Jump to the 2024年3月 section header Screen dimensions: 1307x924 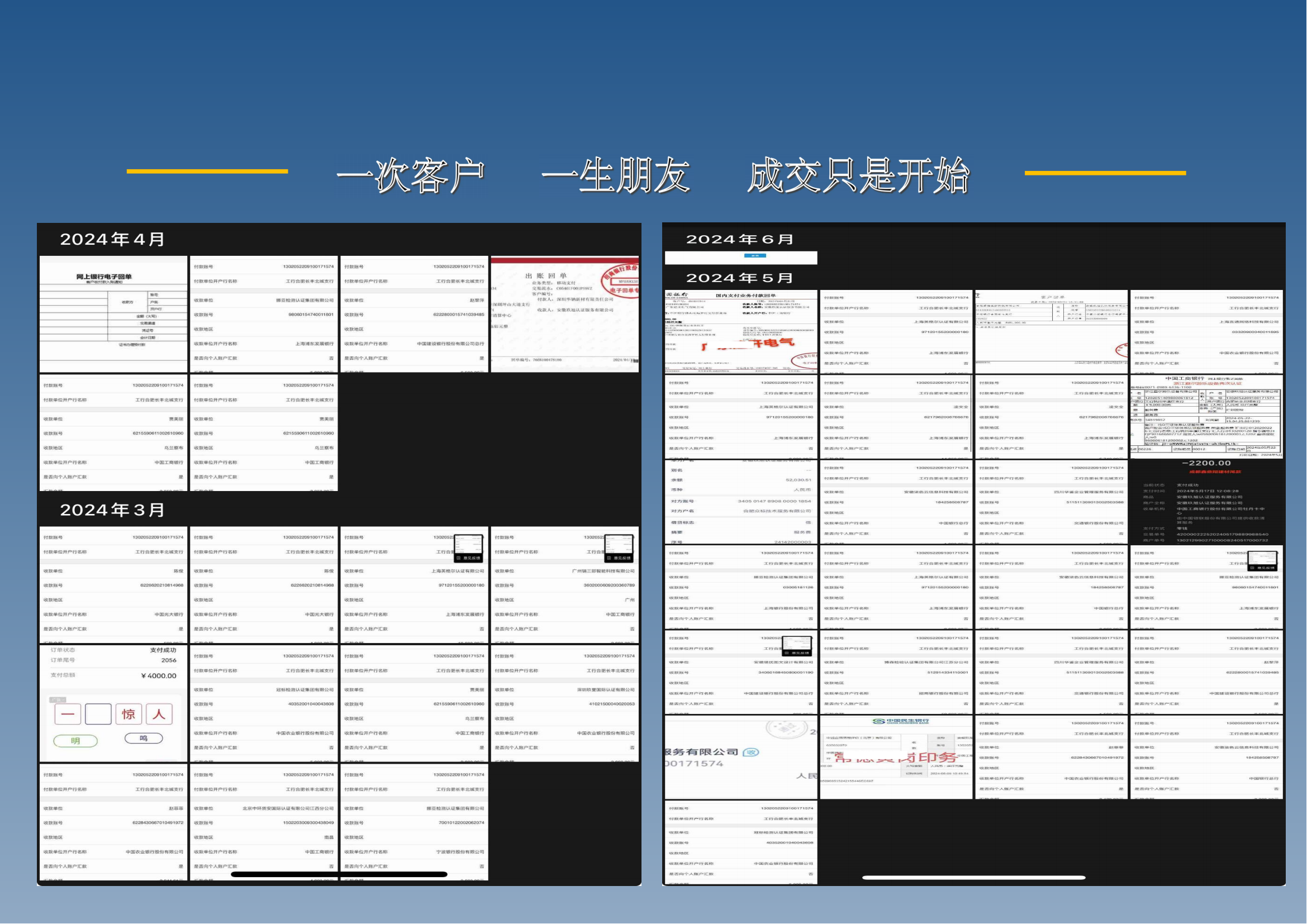(x=112, y=510)
